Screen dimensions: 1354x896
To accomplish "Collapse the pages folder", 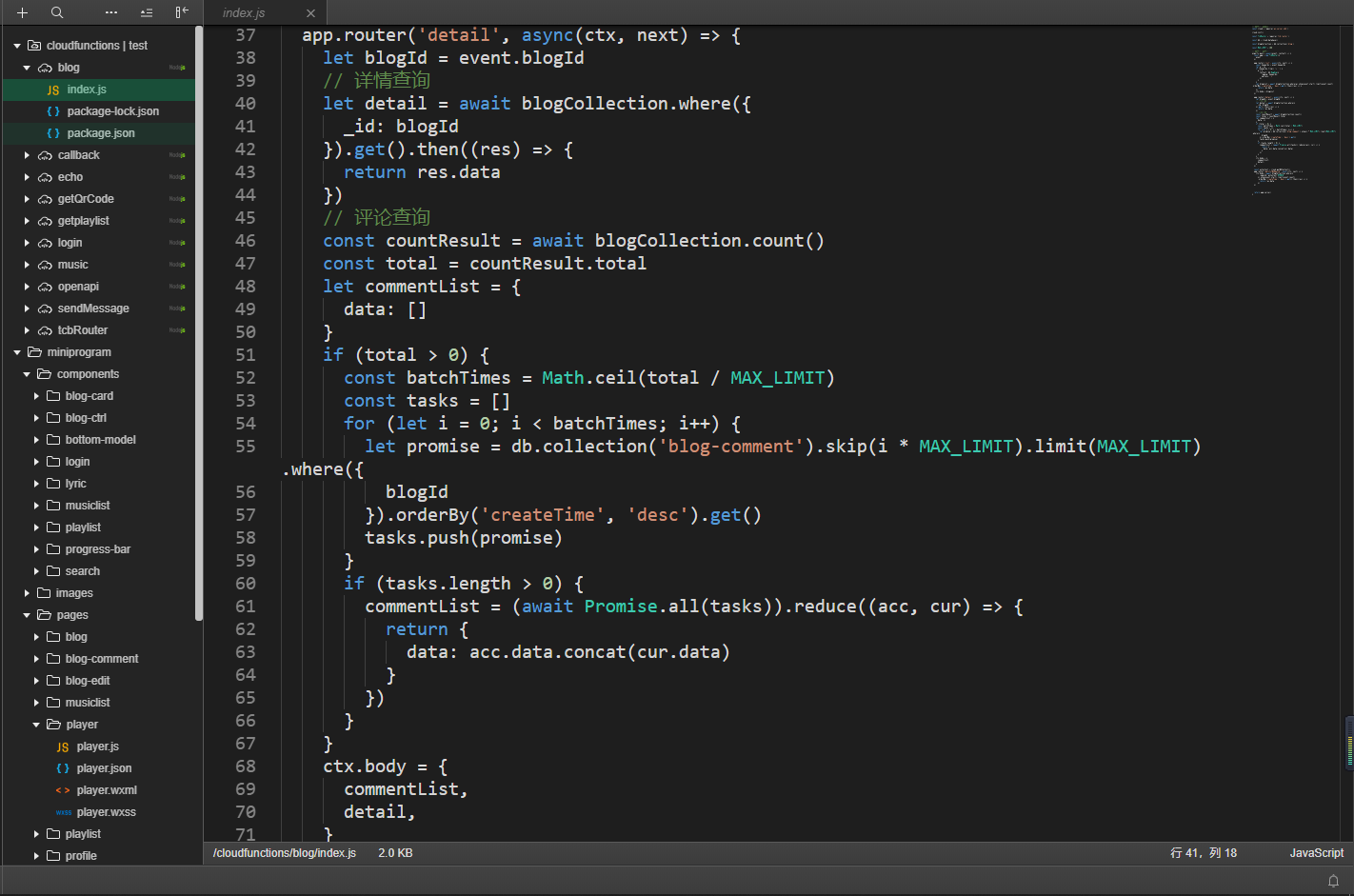I will click(x=27, y=615).
